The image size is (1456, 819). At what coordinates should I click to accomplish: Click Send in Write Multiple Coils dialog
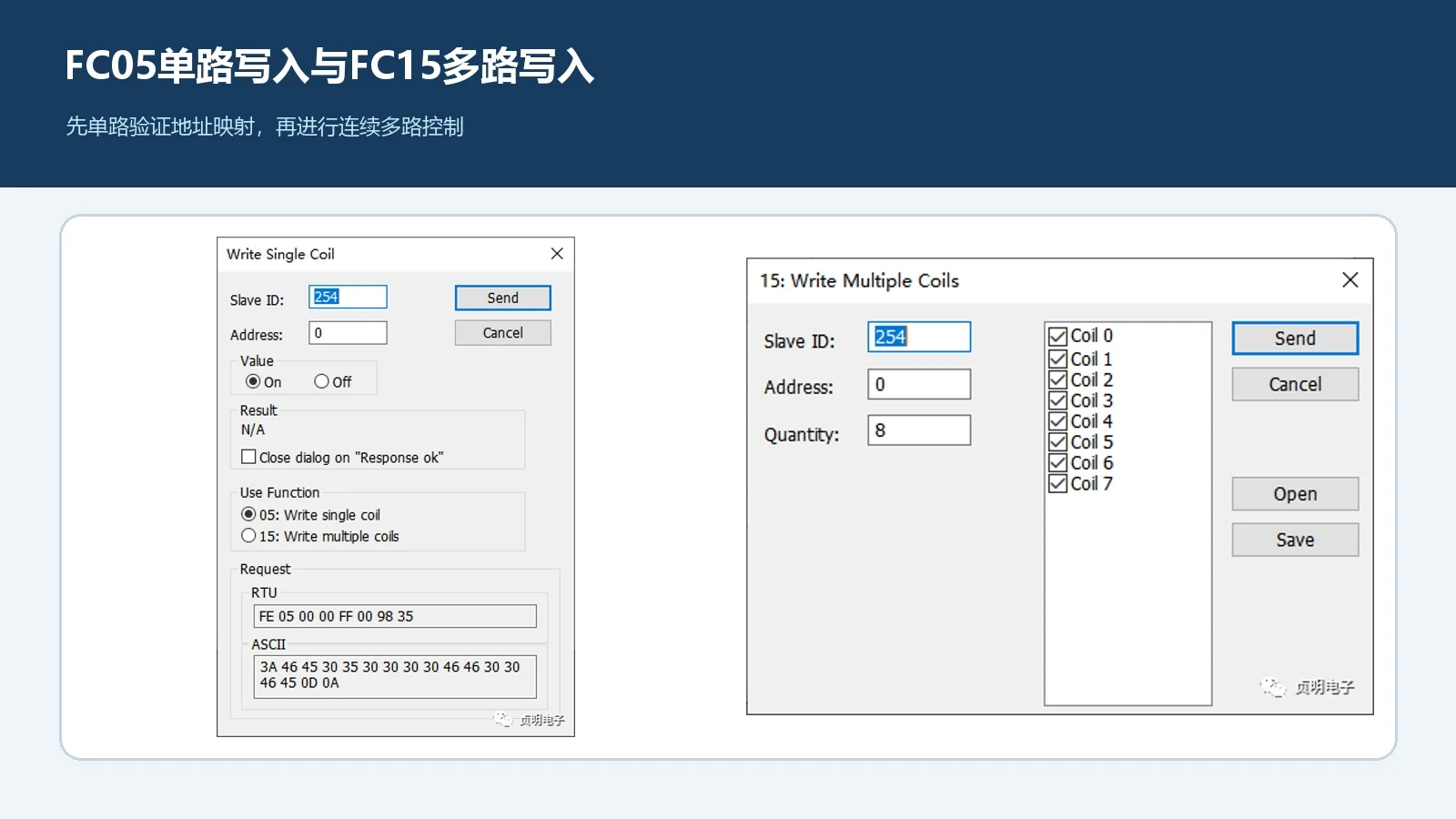click(1295, 339)
